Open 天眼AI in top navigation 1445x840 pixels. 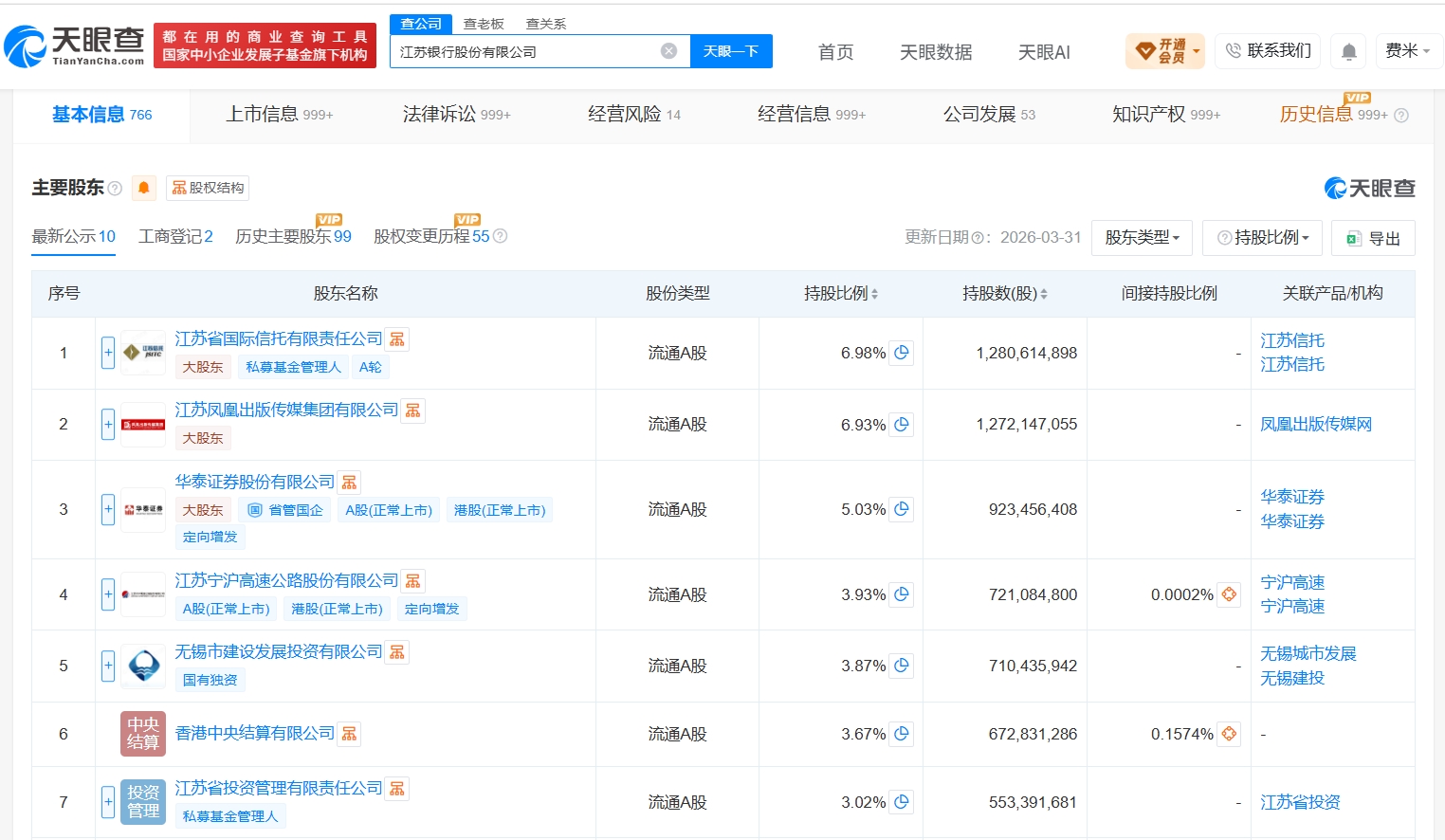pos(1044,52)
